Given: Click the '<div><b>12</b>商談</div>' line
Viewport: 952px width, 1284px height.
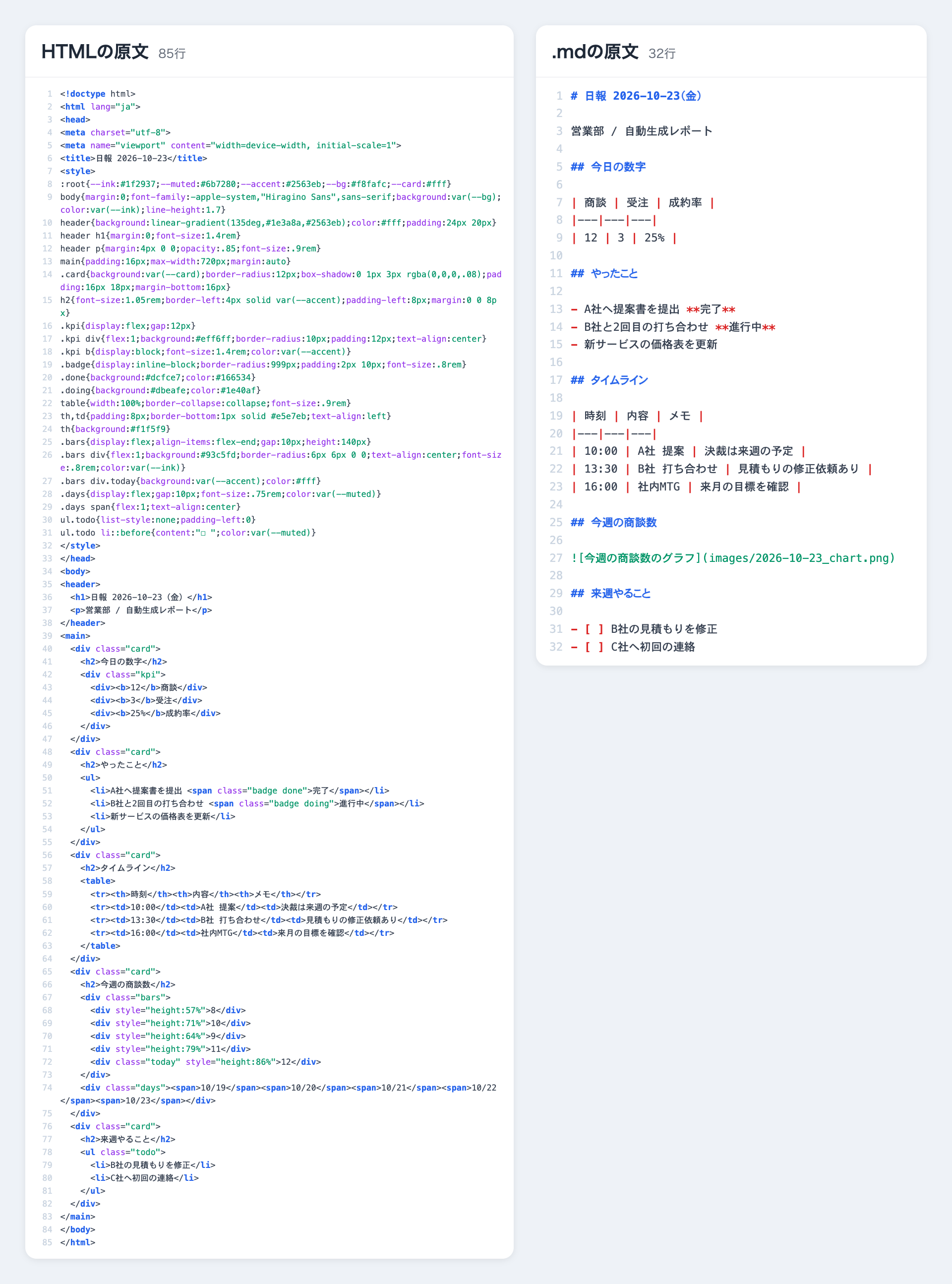Looking at the screenshot, I should [149, 687].
